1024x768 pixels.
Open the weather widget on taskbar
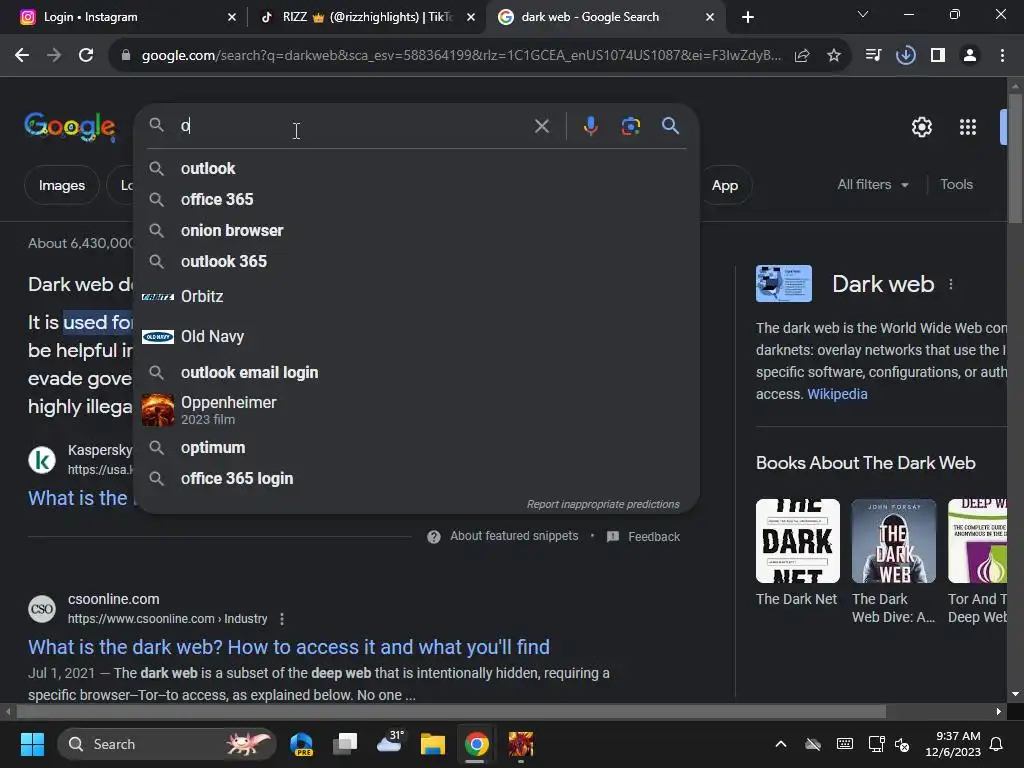click(x=389, y=744)
